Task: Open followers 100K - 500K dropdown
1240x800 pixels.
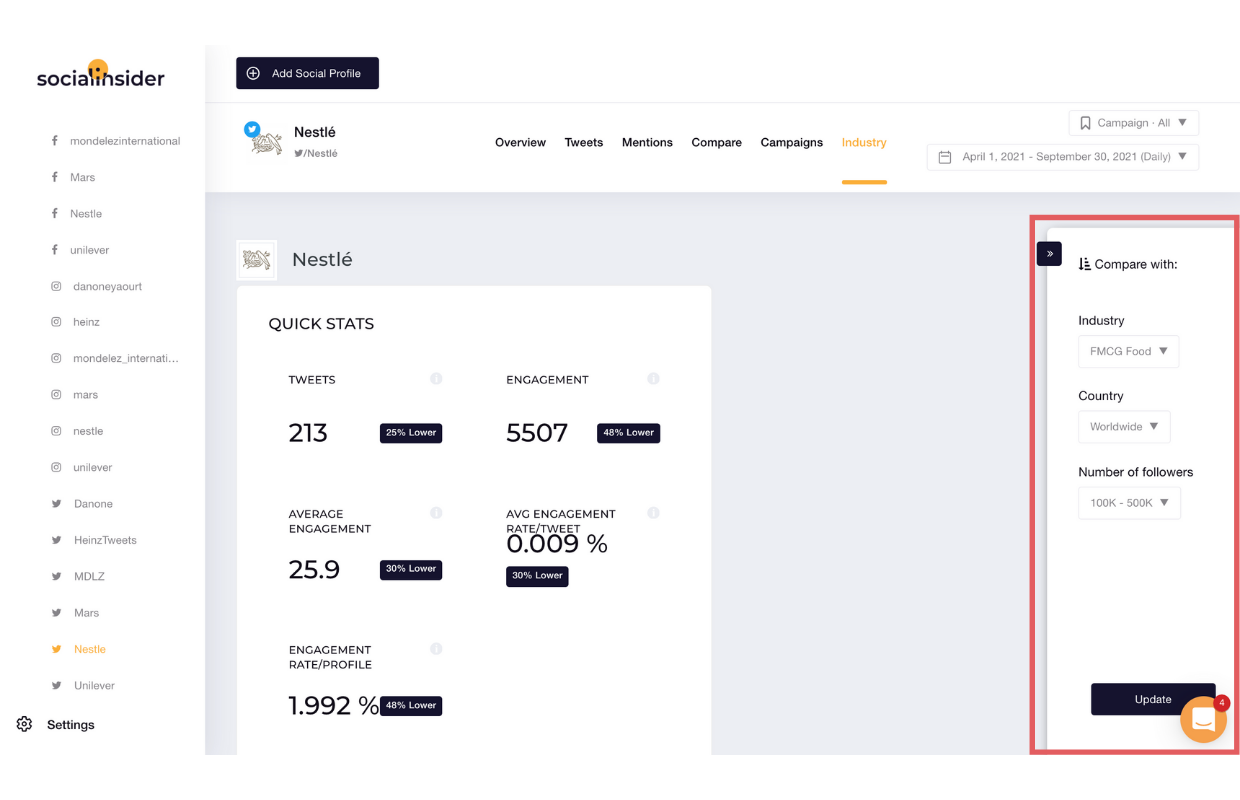Action: pos(1129,503)
